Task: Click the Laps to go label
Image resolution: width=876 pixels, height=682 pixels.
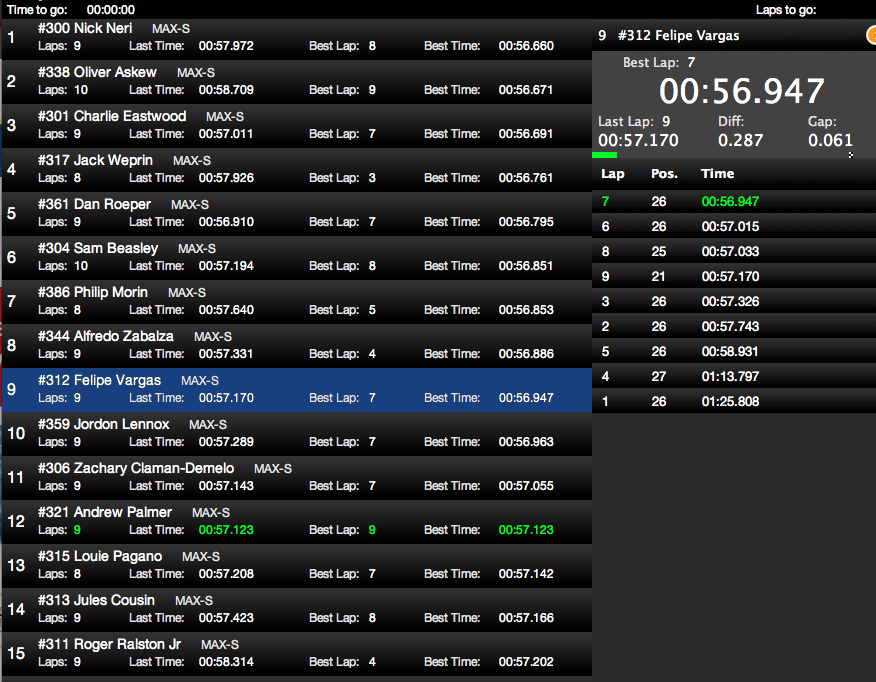Action: [x=786, y=9]
